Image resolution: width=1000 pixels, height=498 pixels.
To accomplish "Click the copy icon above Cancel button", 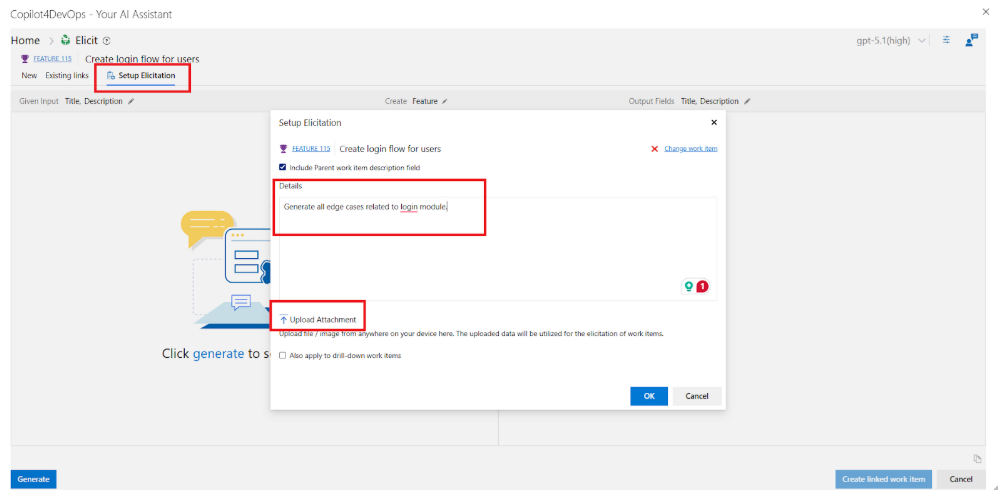I will point(977,458).
